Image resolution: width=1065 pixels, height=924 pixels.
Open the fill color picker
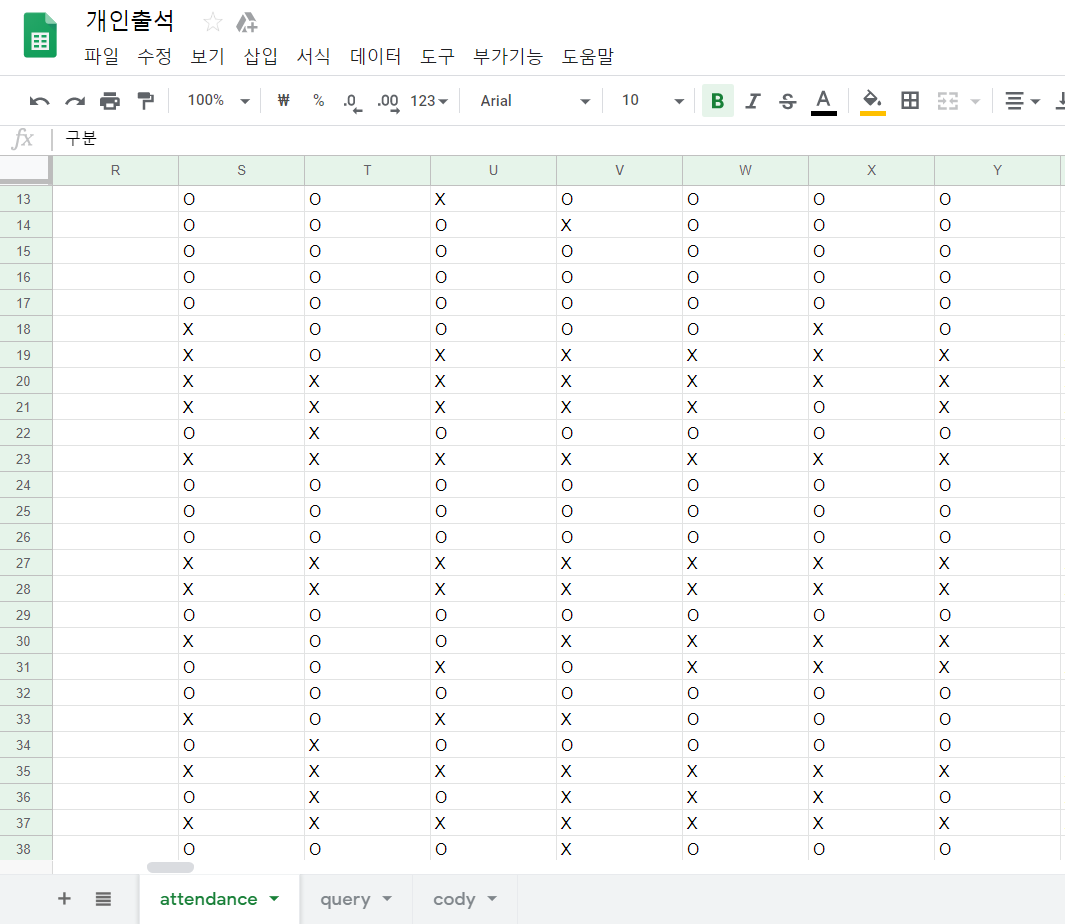[872, 102]
